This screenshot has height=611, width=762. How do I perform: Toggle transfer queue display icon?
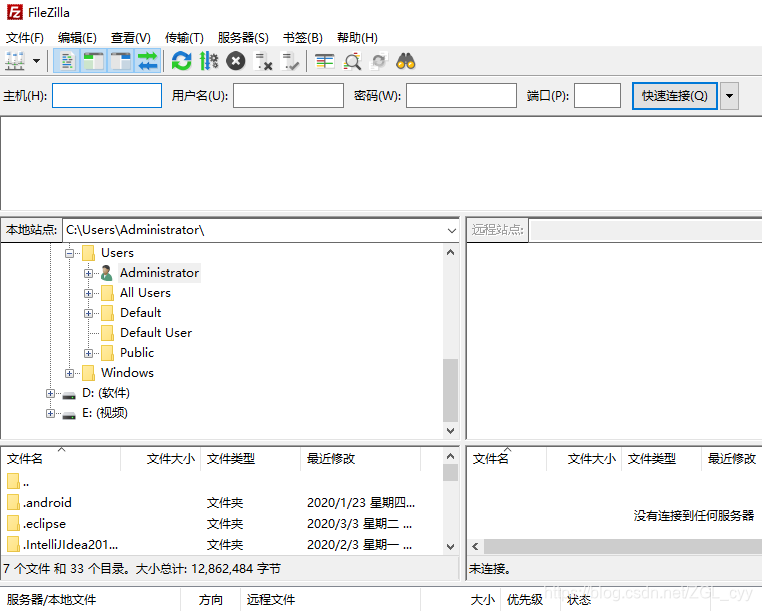[x=147, y=61]
